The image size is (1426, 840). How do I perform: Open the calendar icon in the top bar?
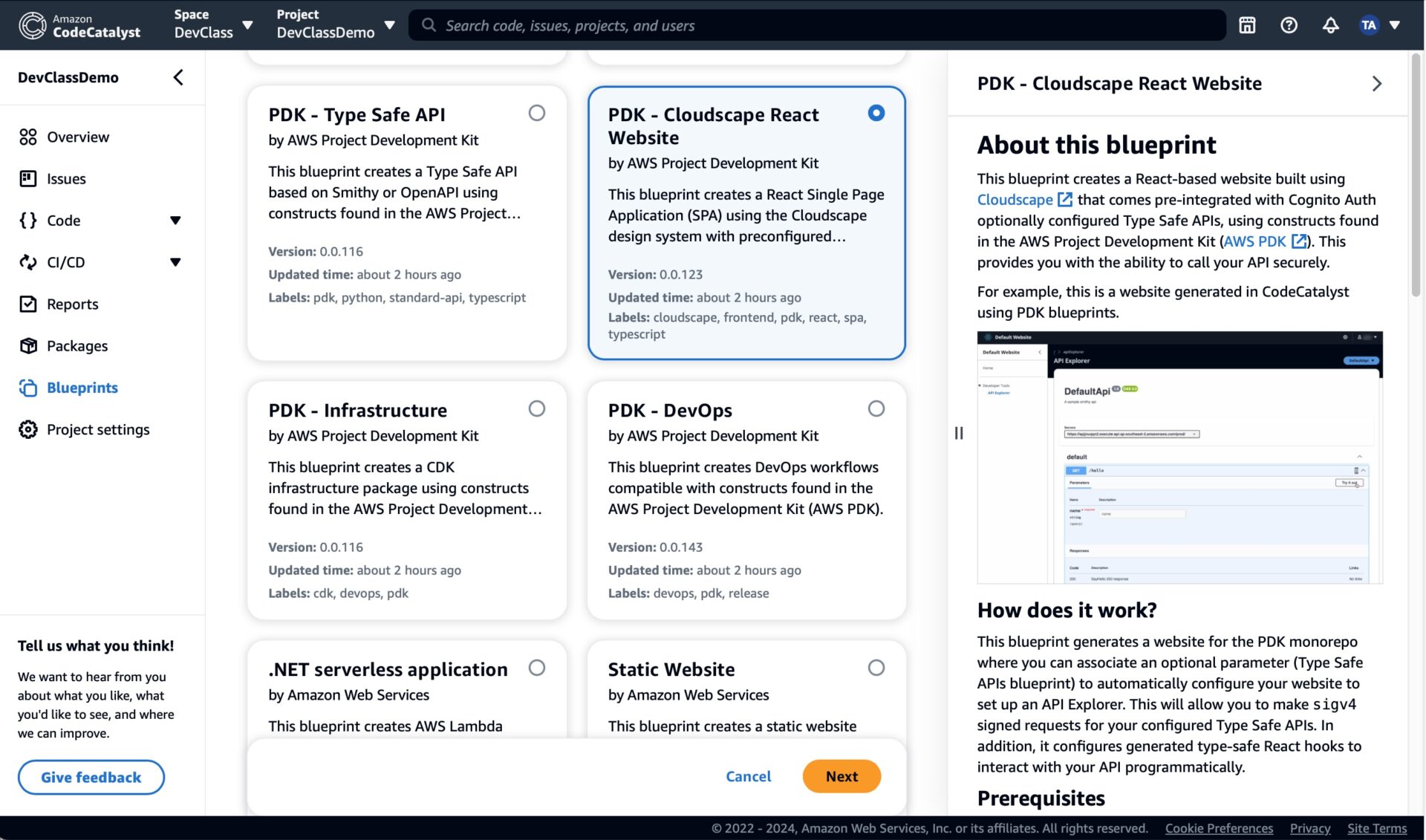click(x=1247, y=25)
